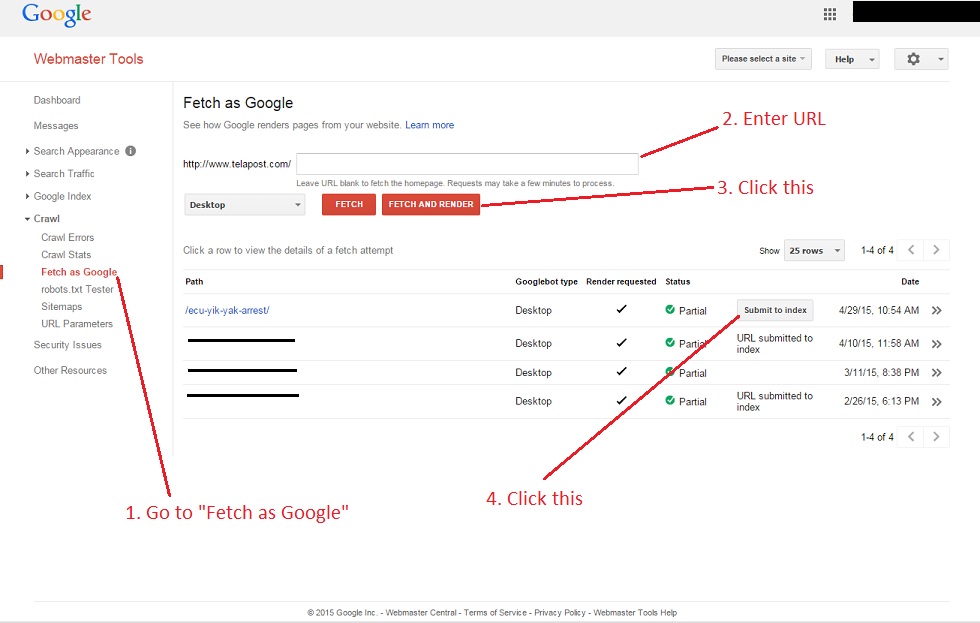
Task: Open Webmaster Tools Help footer link
Action: [x=635, y=612]
